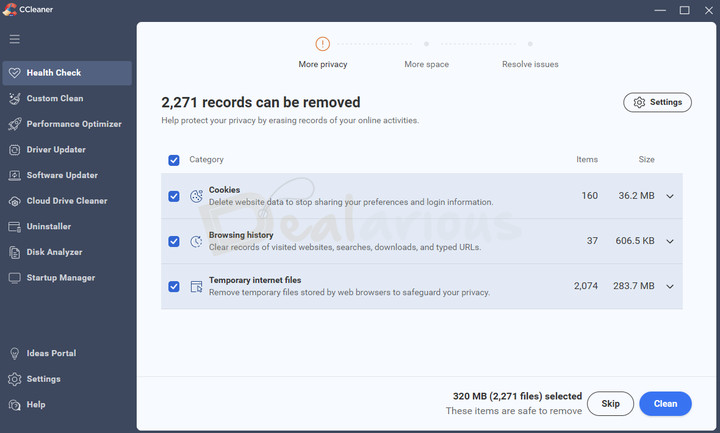Uncheck the Temporary internet files checkbox
The height and width of the screenshot is (433, 720).
(174, 286)
